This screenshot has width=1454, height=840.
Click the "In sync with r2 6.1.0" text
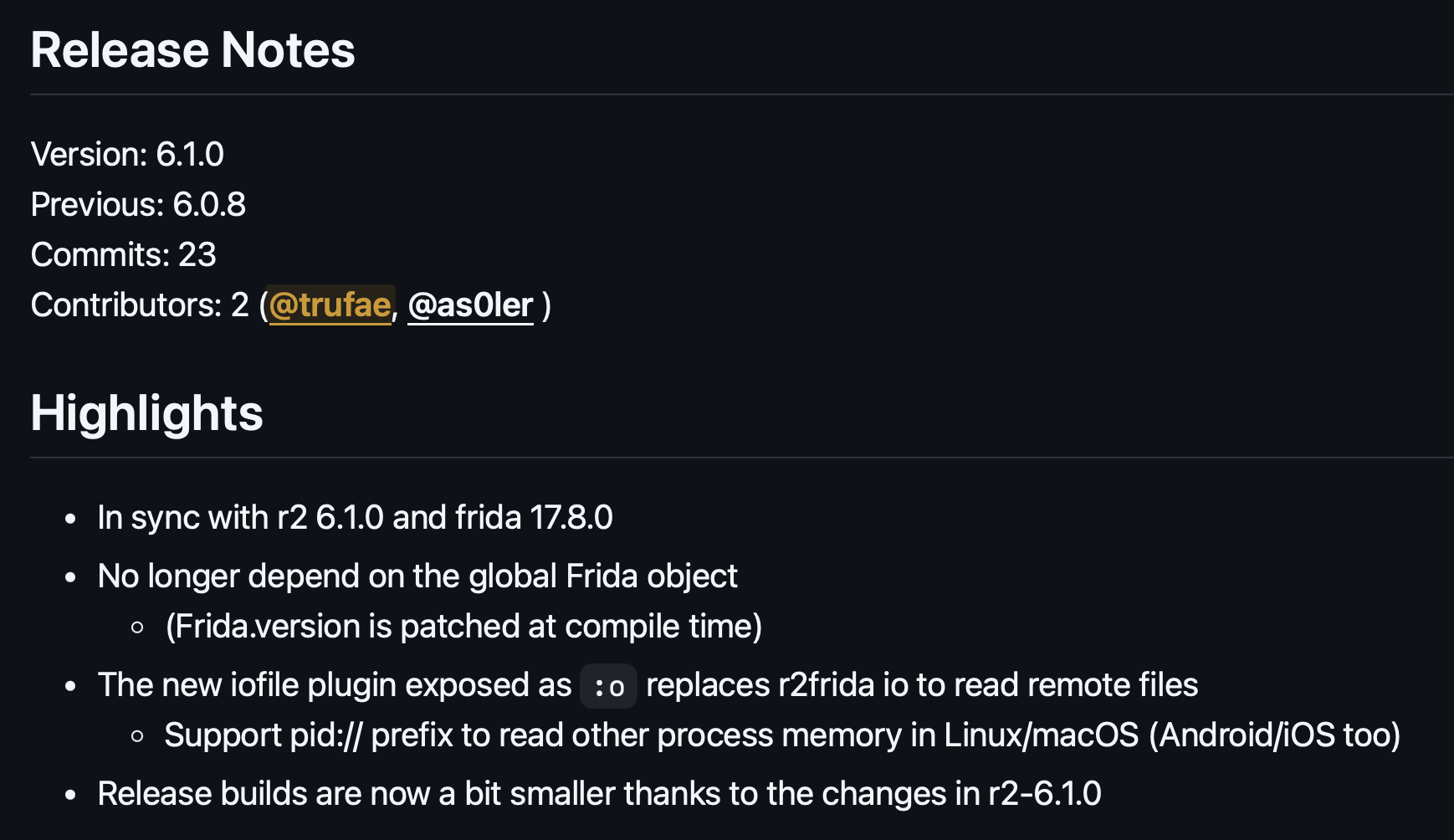click(x=240, y=518)
